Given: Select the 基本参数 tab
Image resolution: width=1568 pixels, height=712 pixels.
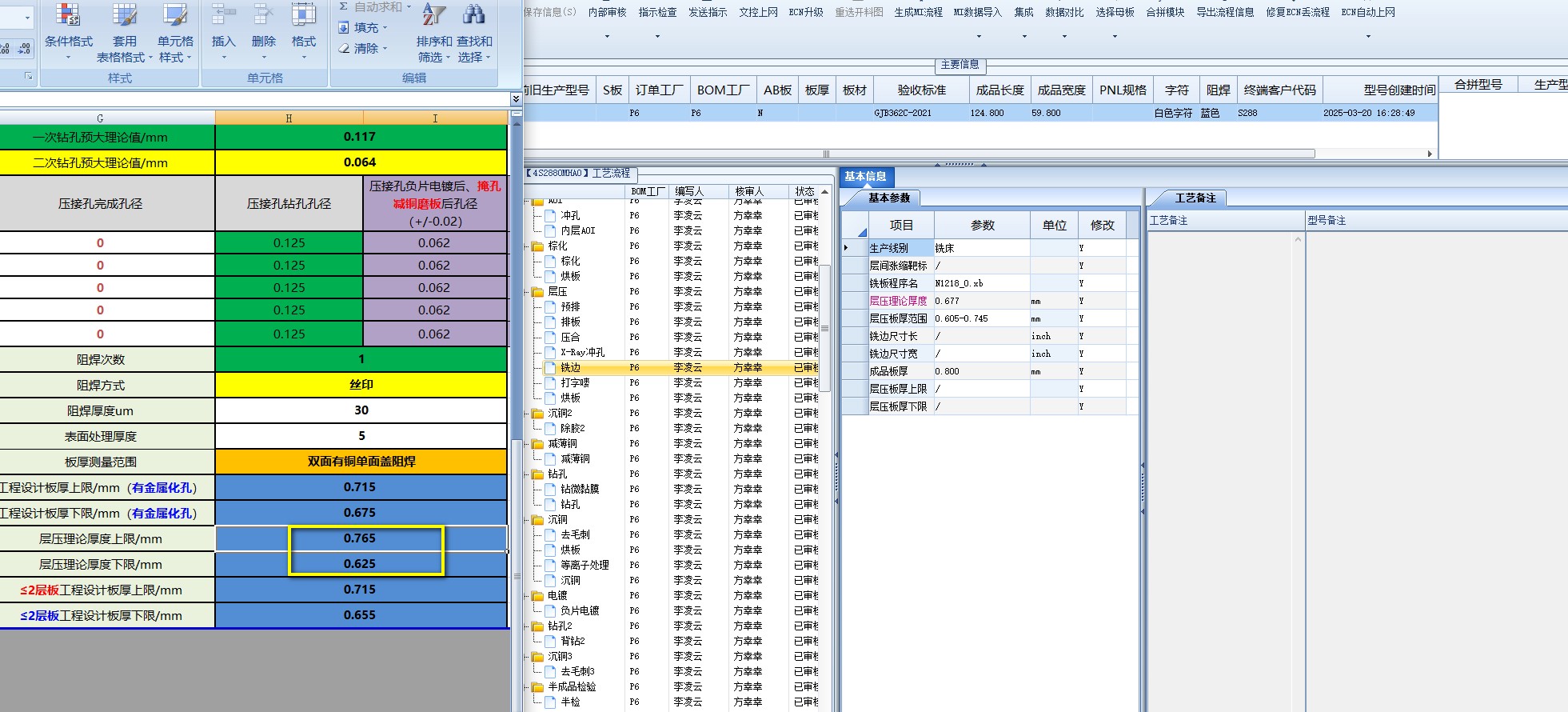Looking at the screenshot, I should tap(889, 198).
